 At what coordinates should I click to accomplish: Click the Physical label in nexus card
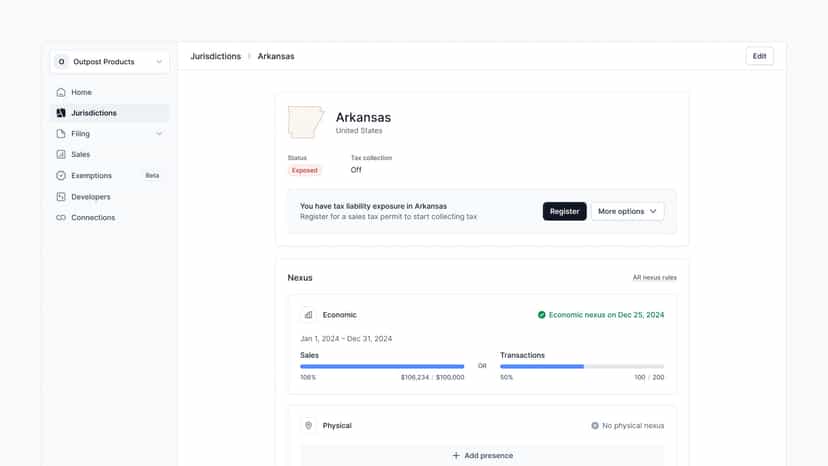[x=337, y=425]
